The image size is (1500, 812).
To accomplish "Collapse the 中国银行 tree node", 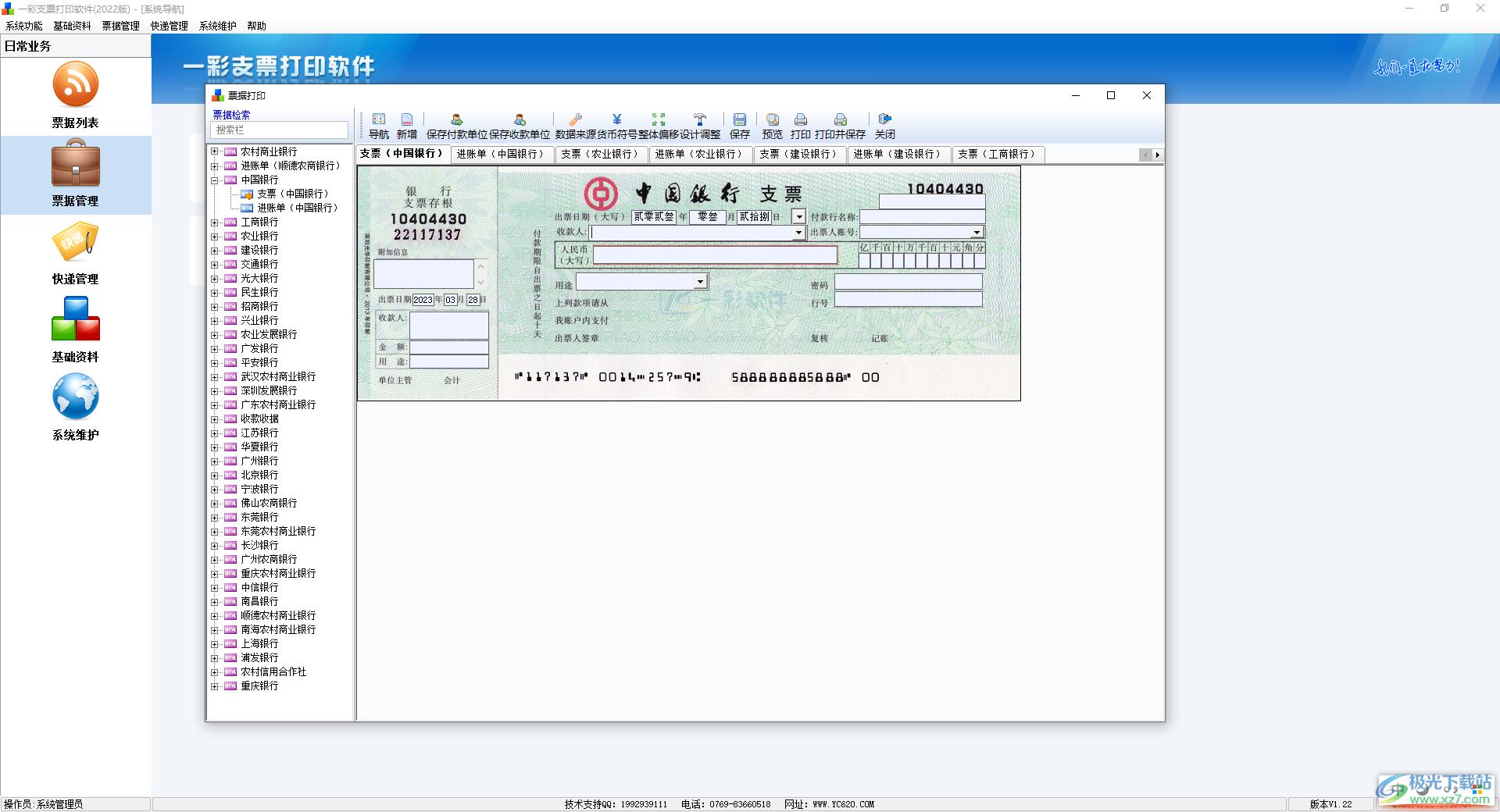I will 215,180.
